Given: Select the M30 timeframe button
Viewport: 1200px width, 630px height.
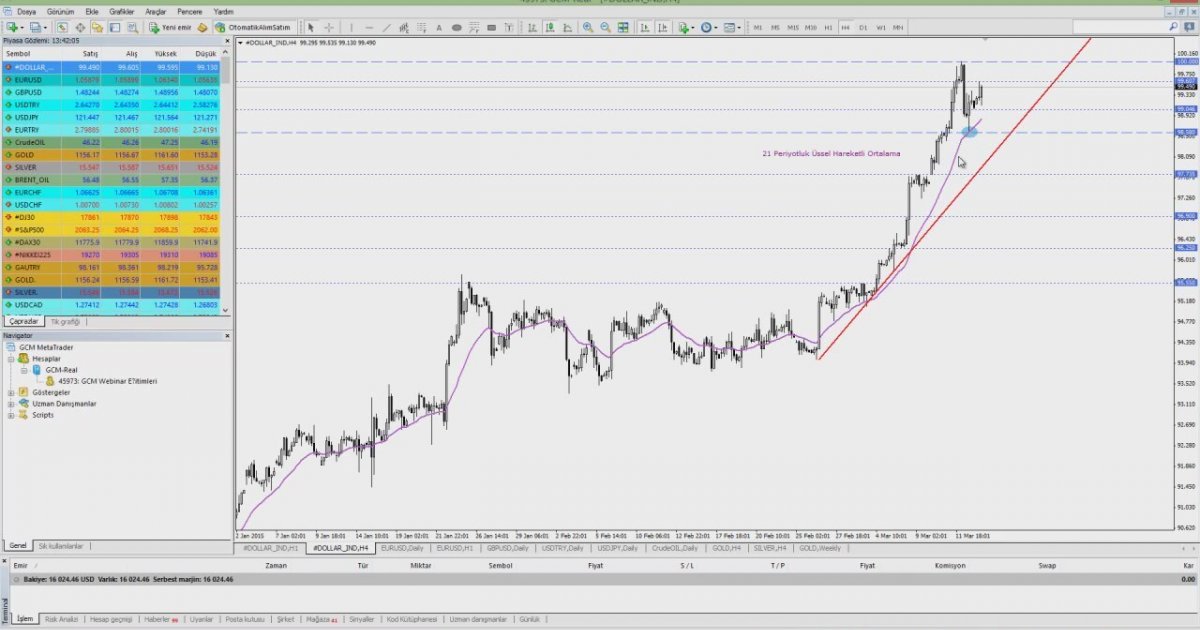Looking at the screenshot, I should [810, 28].
